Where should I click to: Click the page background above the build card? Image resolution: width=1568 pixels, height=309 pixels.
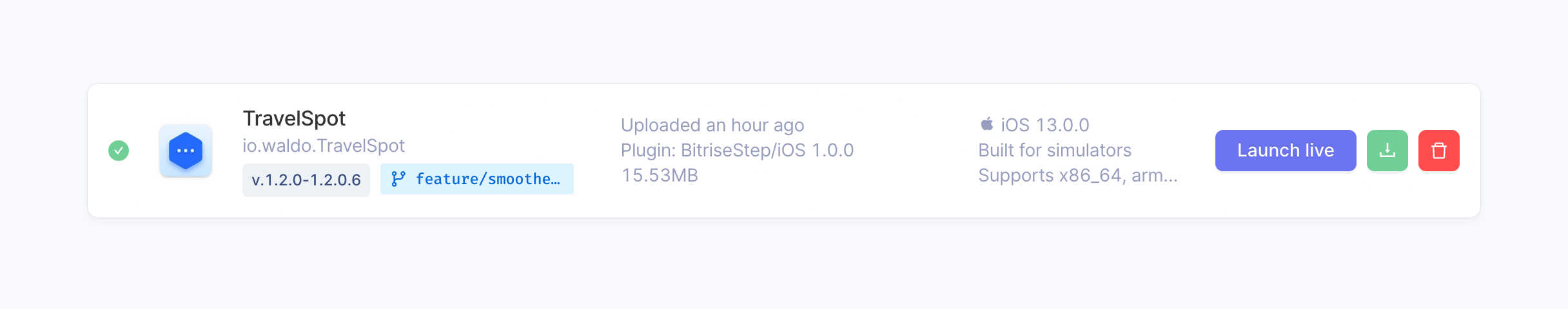[x=774, y=39]
